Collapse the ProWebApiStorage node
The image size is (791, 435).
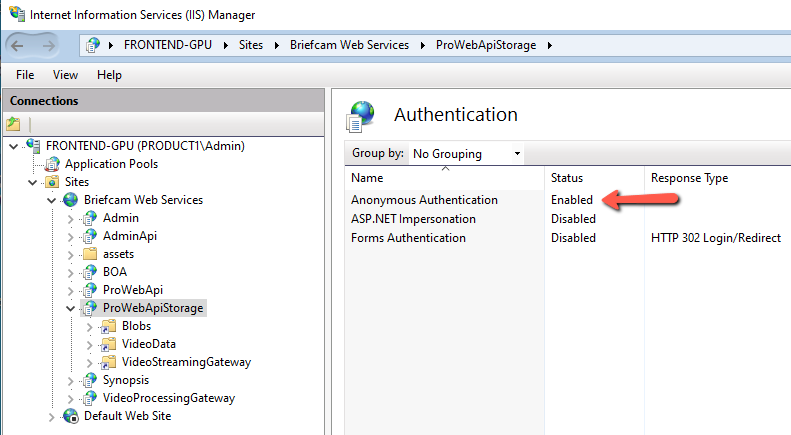click(x=71, y=308)
